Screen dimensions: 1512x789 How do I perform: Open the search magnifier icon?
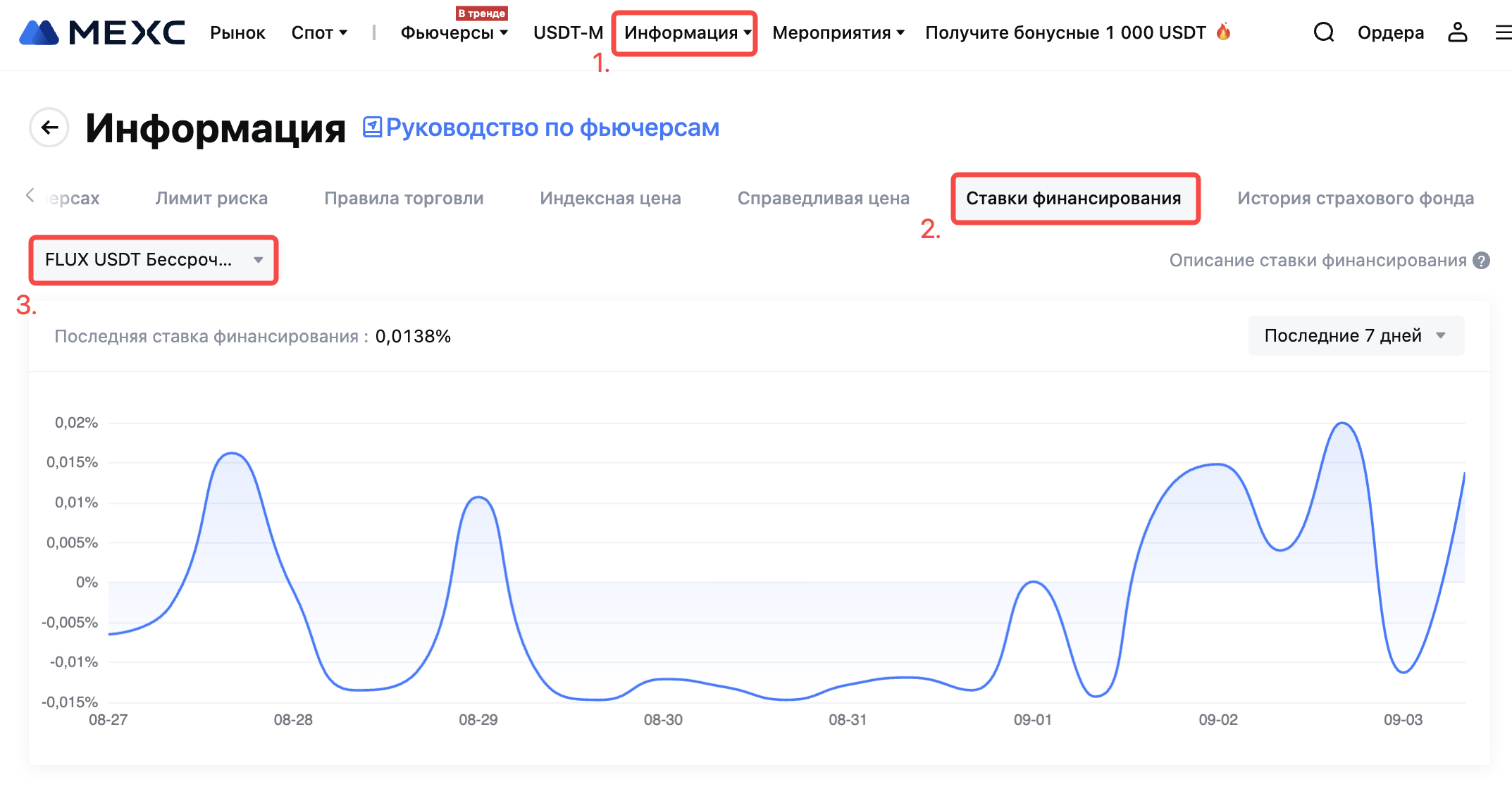point(1324,32)
